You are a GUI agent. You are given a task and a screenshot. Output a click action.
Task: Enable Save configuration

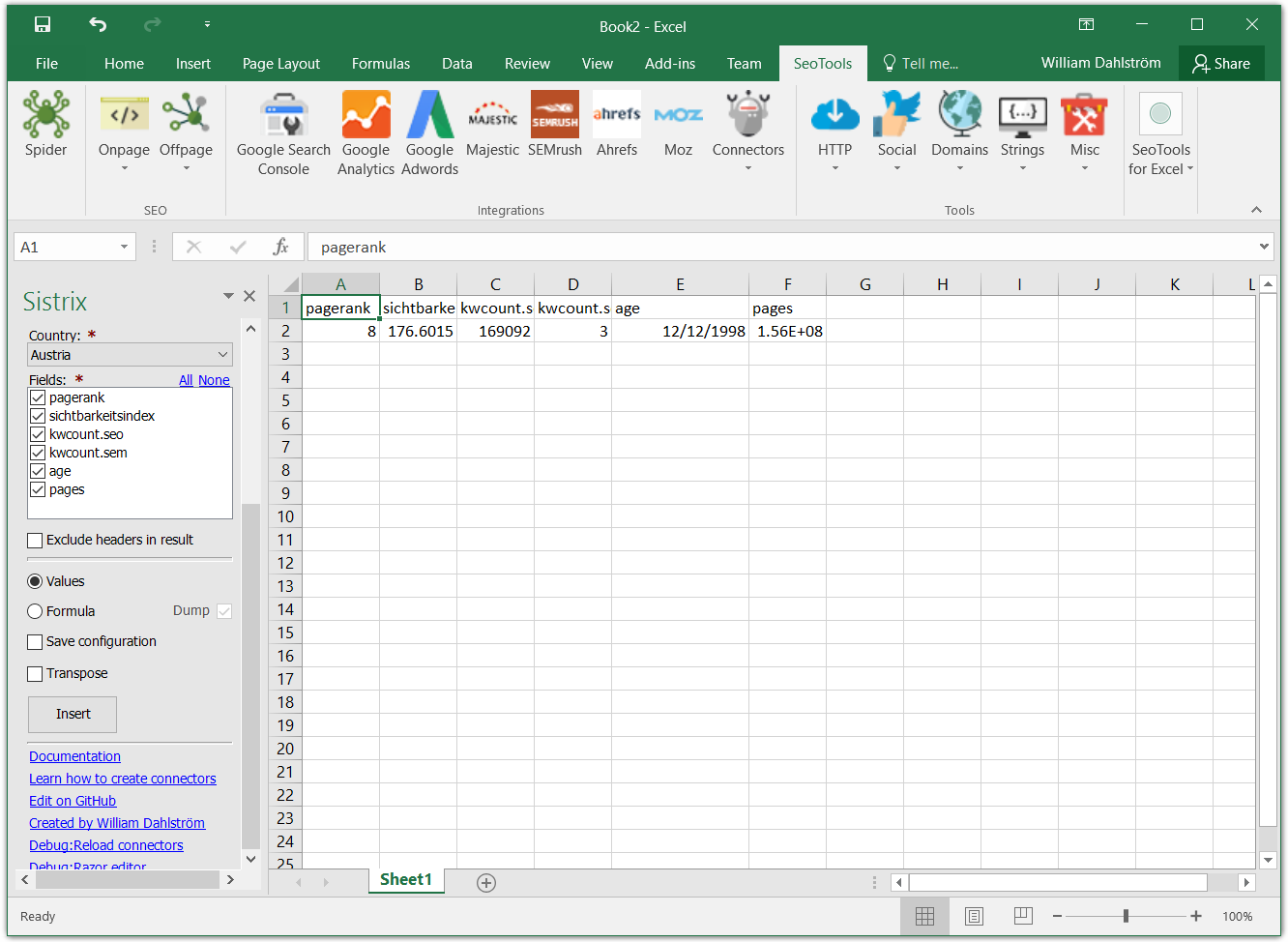36,642
